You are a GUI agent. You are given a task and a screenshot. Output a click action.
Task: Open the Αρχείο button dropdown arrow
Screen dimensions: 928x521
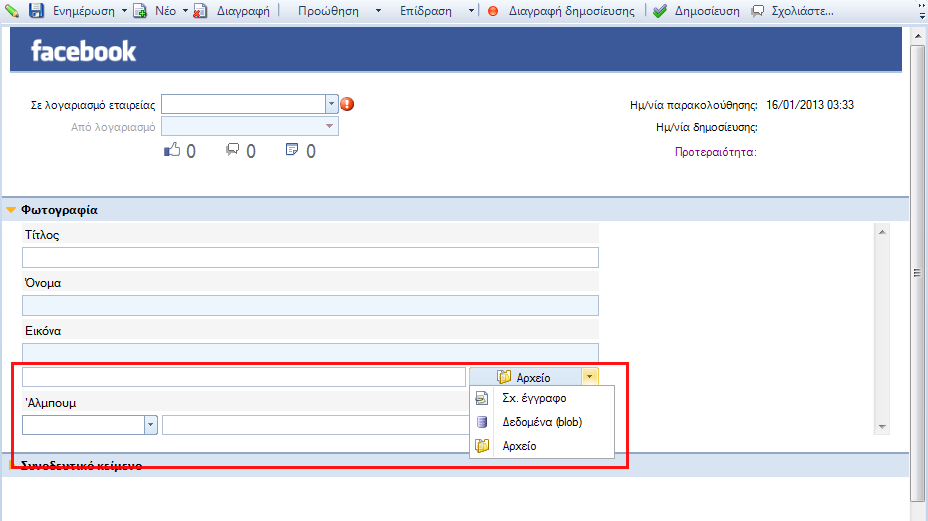click(x=589, y=377)
